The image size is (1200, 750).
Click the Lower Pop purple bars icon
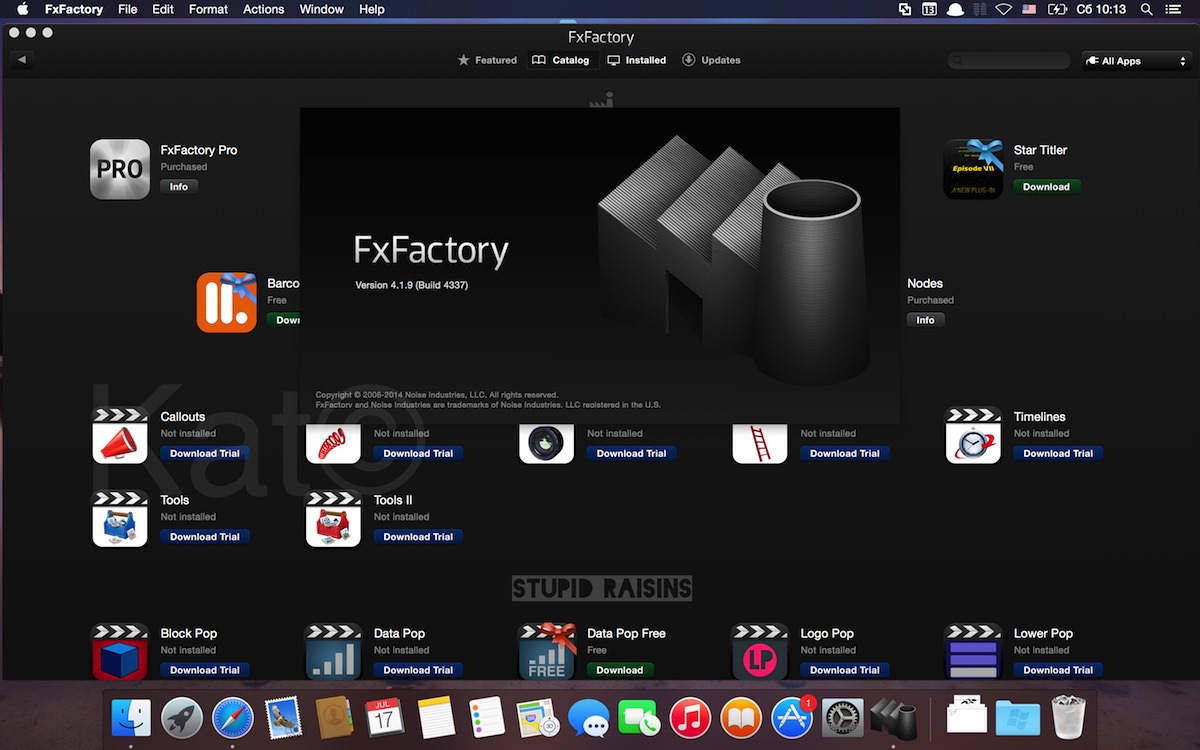click(973, 652)
